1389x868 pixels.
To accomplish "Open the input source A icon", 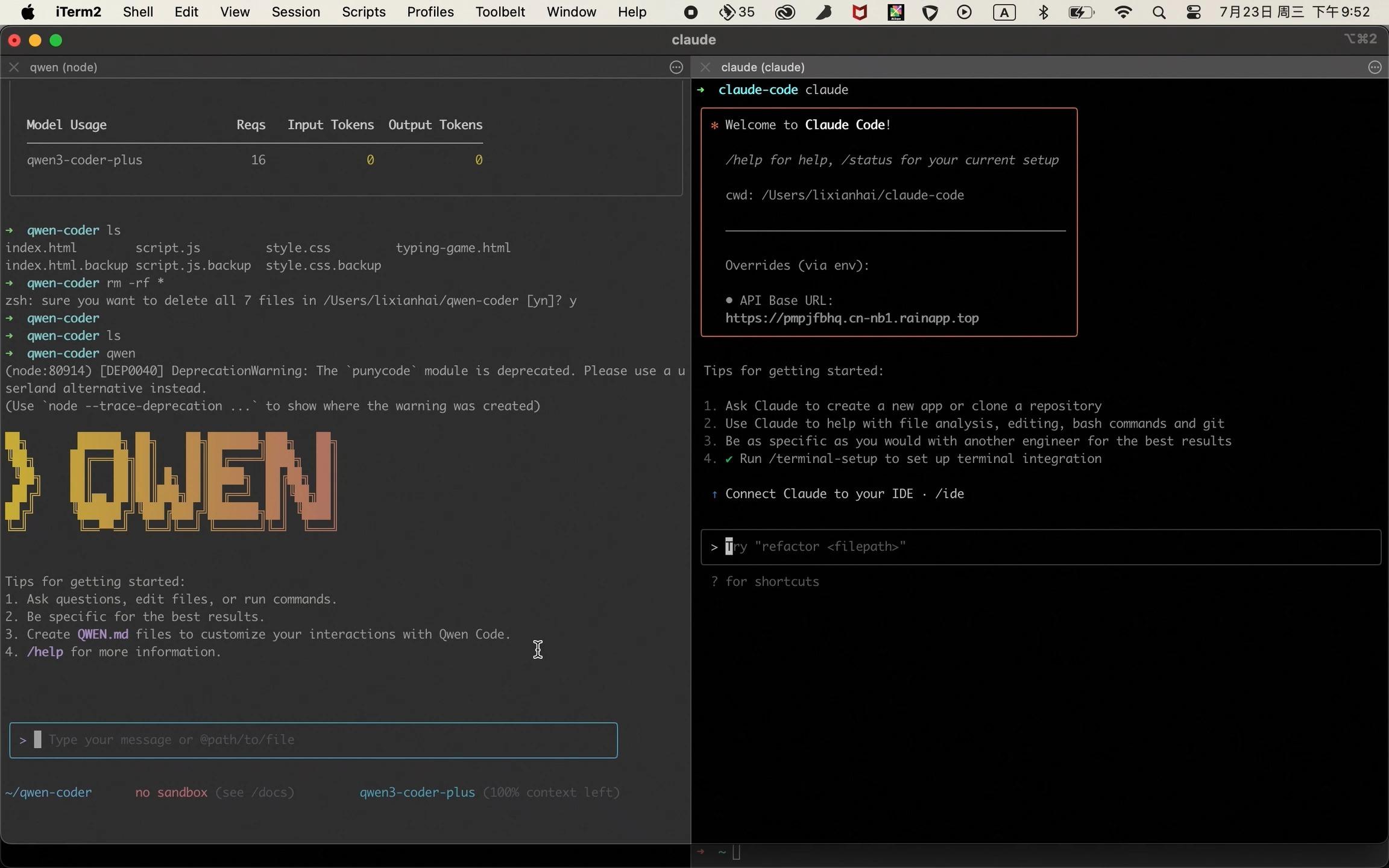I will [x=1004, y=12].
